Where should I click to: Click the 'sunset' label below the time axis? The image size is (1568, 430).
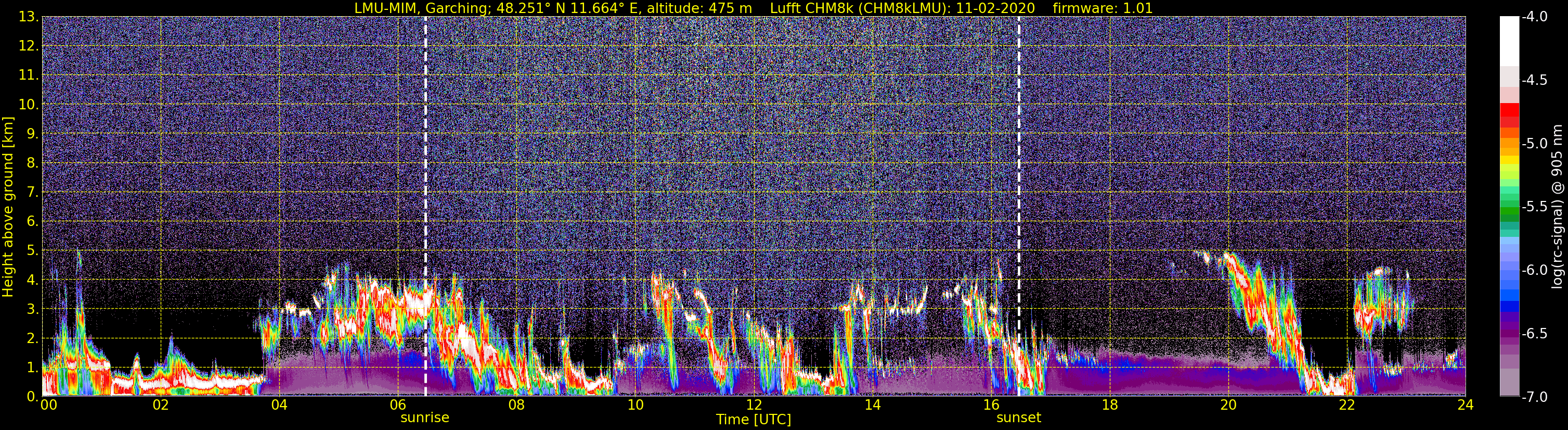pos(1018,418)
